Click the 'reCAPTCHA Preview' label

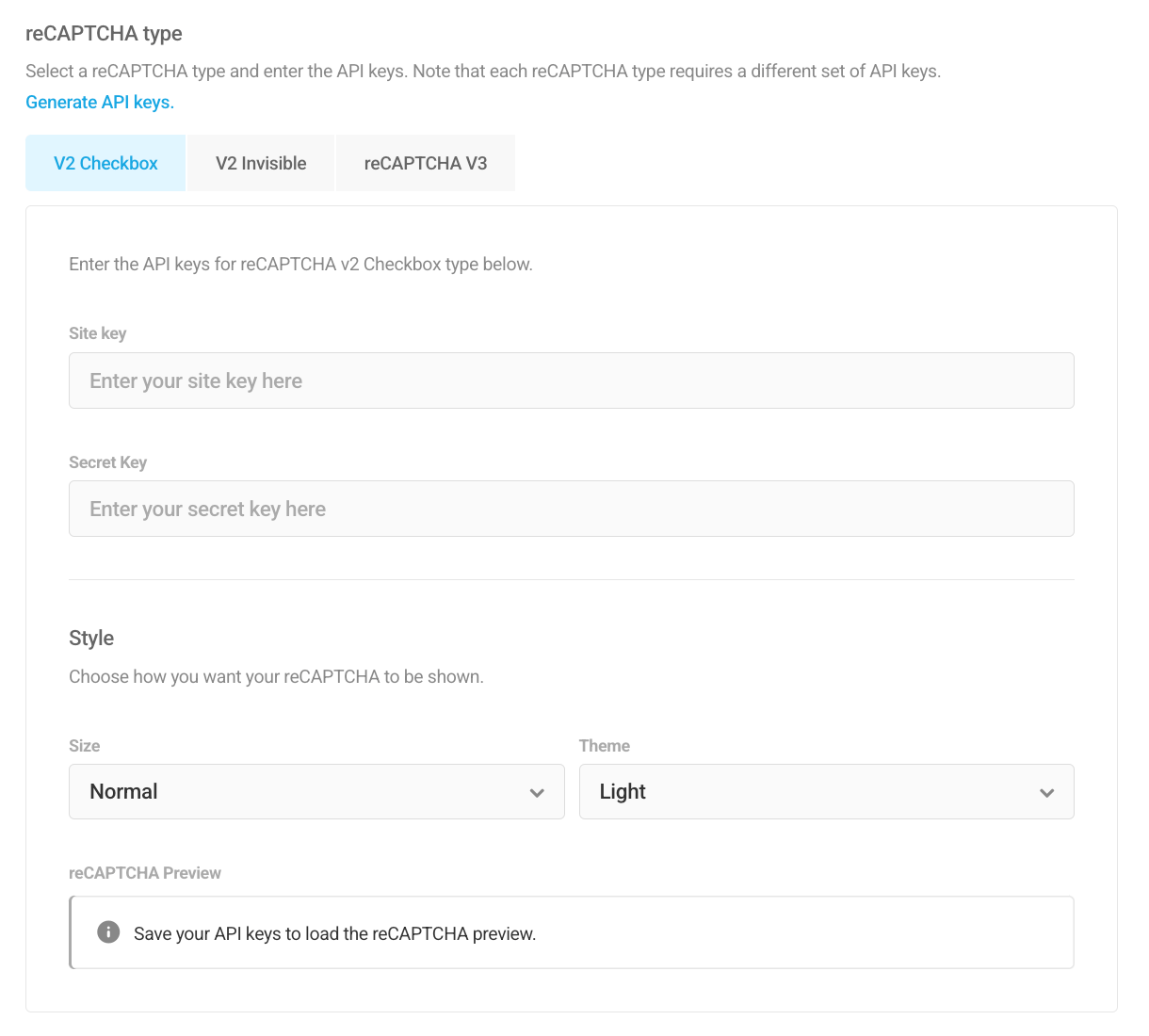click(x=145, y=873)
